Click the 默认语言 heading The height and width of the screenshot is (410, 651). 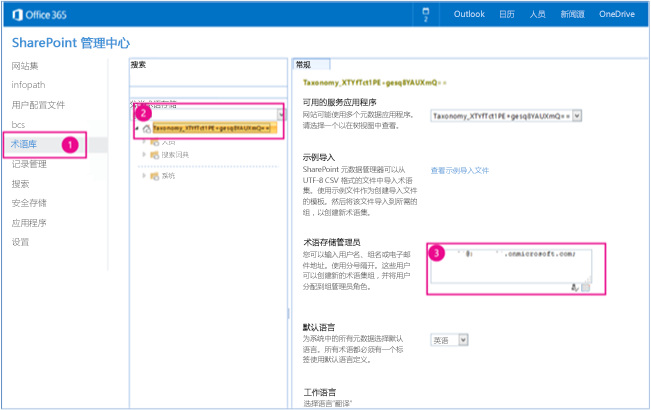point(319,327)
